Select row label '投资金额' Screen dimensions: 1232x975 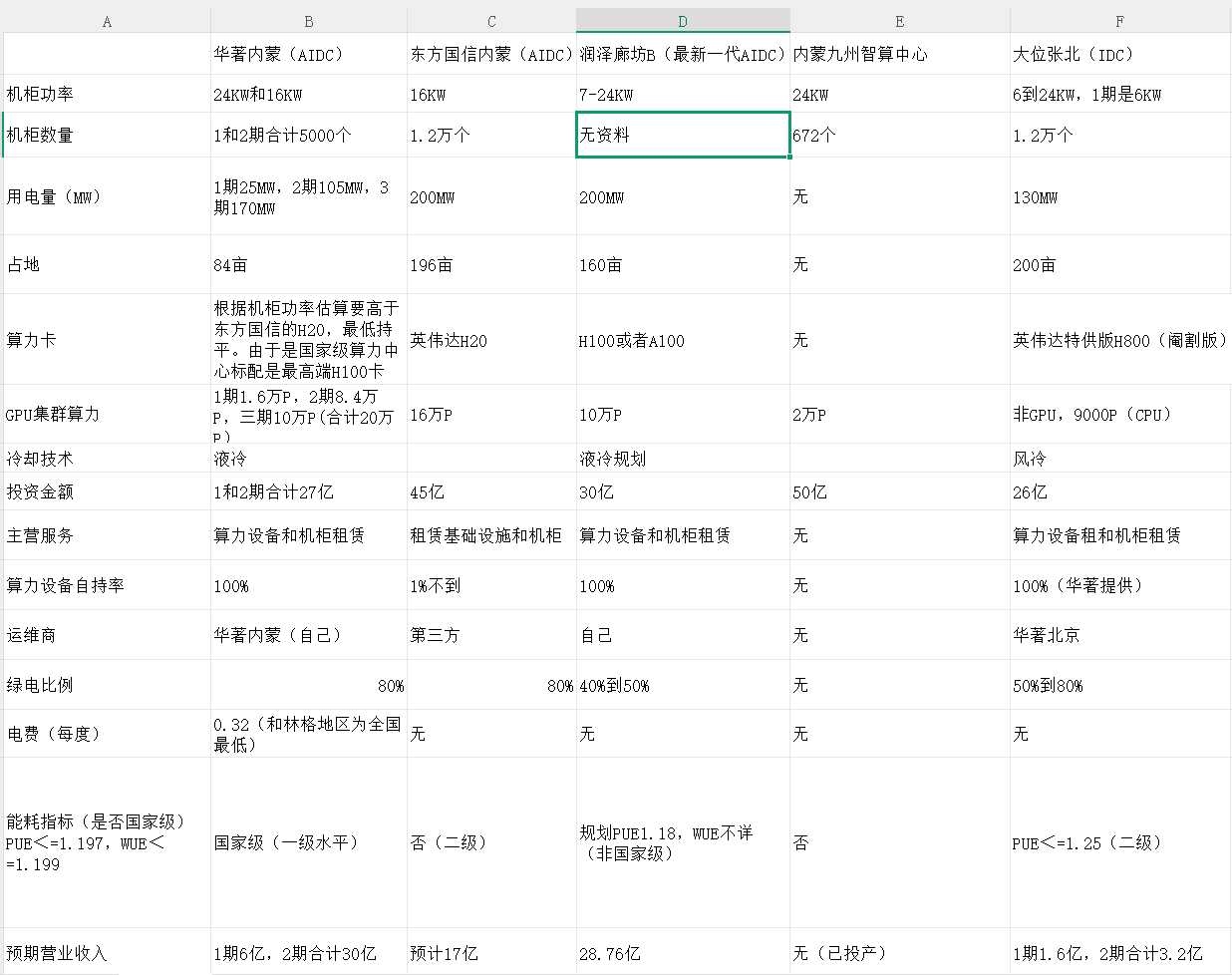pos(107,491)
